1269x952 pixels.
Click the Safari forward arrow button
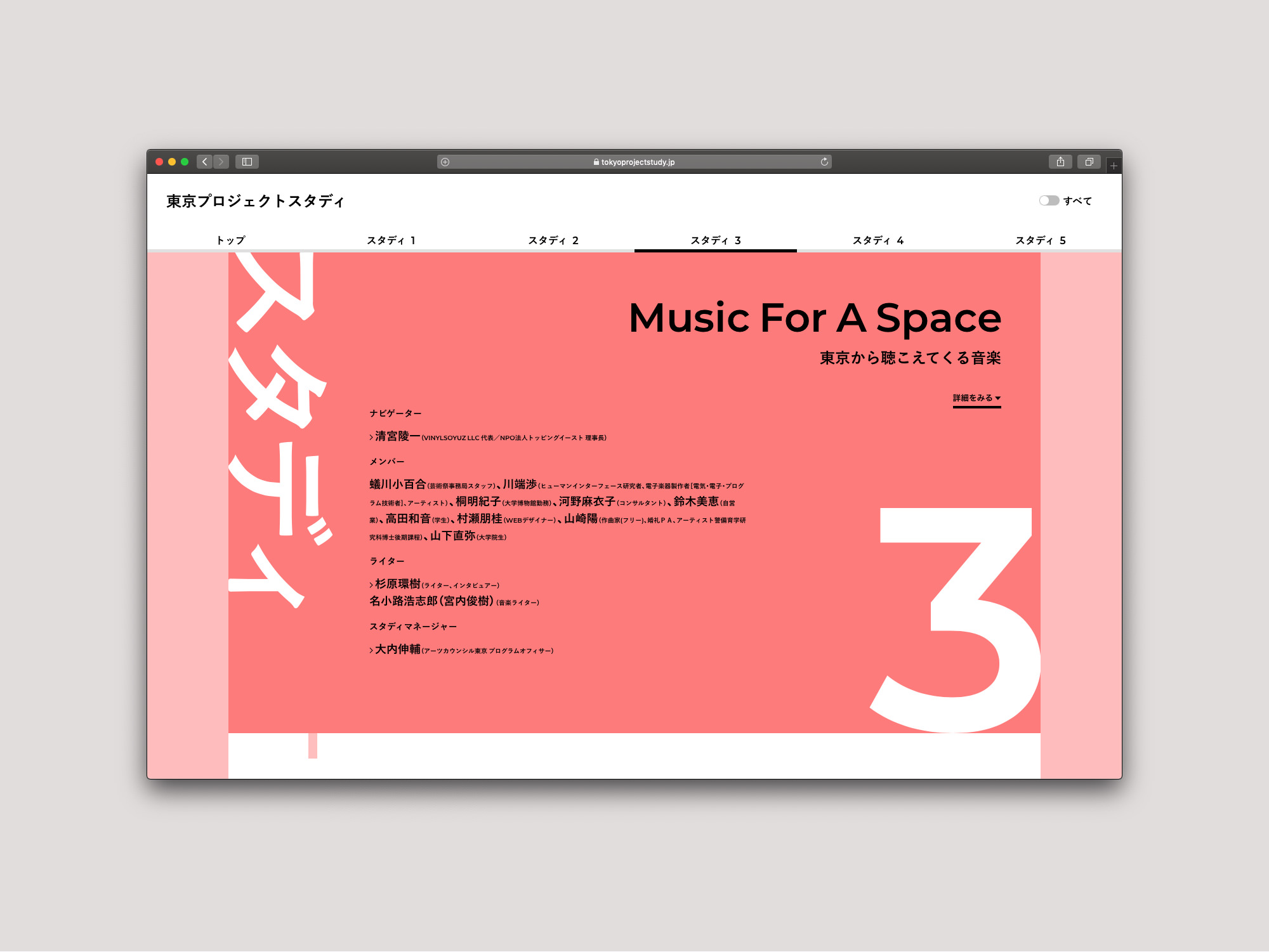221,162
